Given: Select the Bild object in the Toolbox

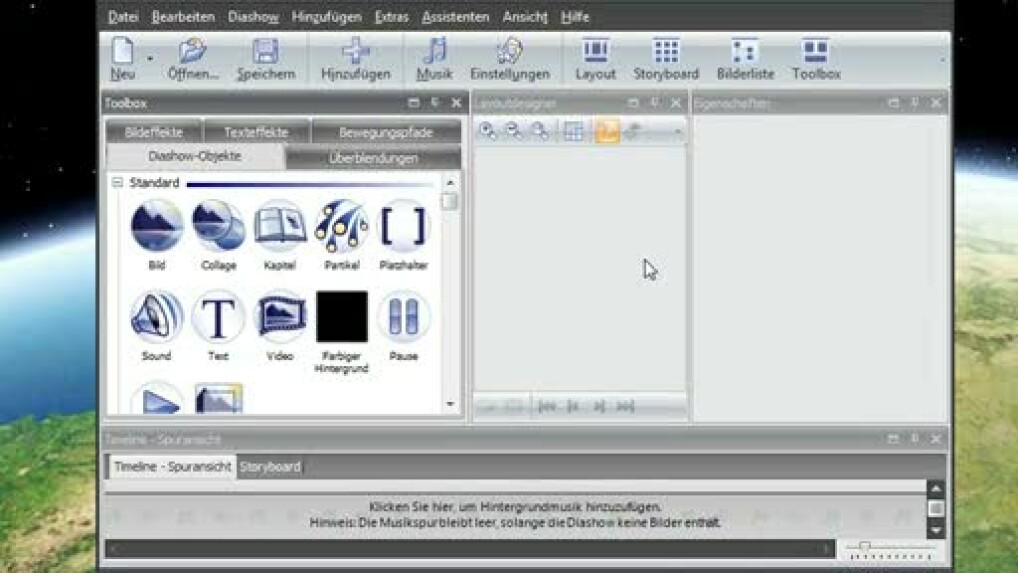Looking at the screenshot, I should click(x=157, y=226).
